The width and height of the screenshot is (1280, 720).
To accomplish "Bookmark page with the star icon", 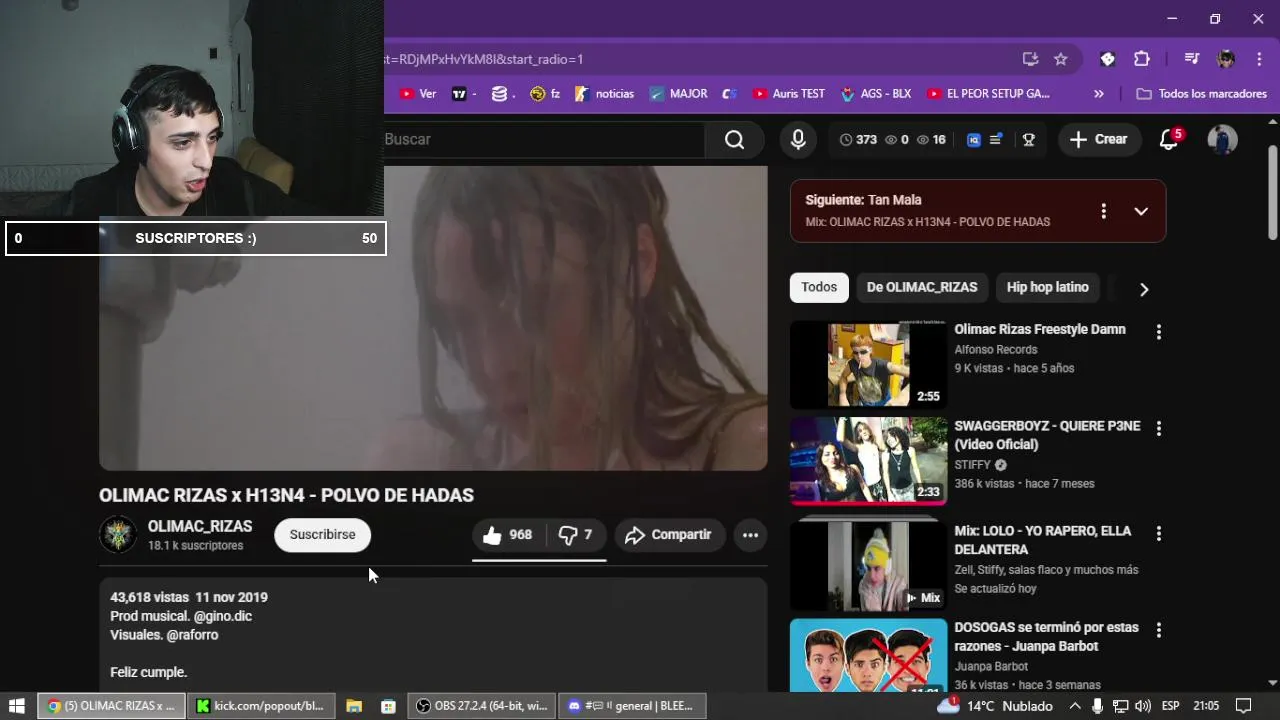I will 1061,59.
